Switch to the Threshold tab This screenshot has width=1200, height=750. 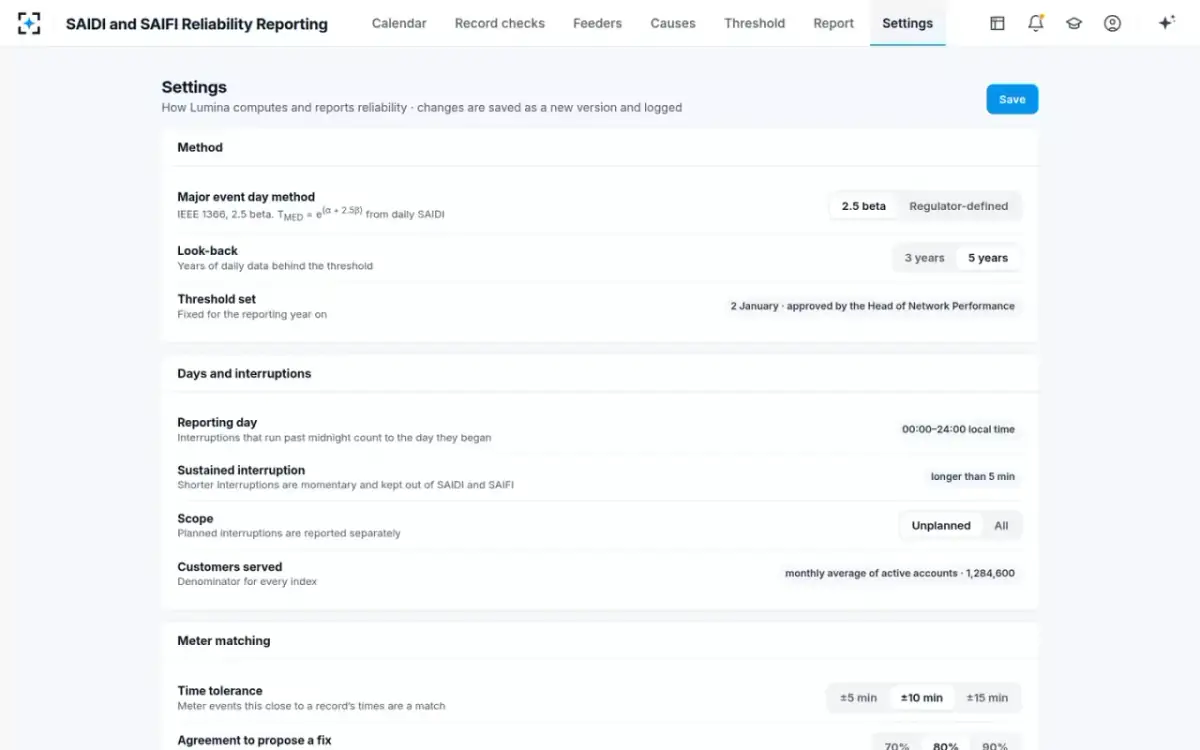point(754,23)
